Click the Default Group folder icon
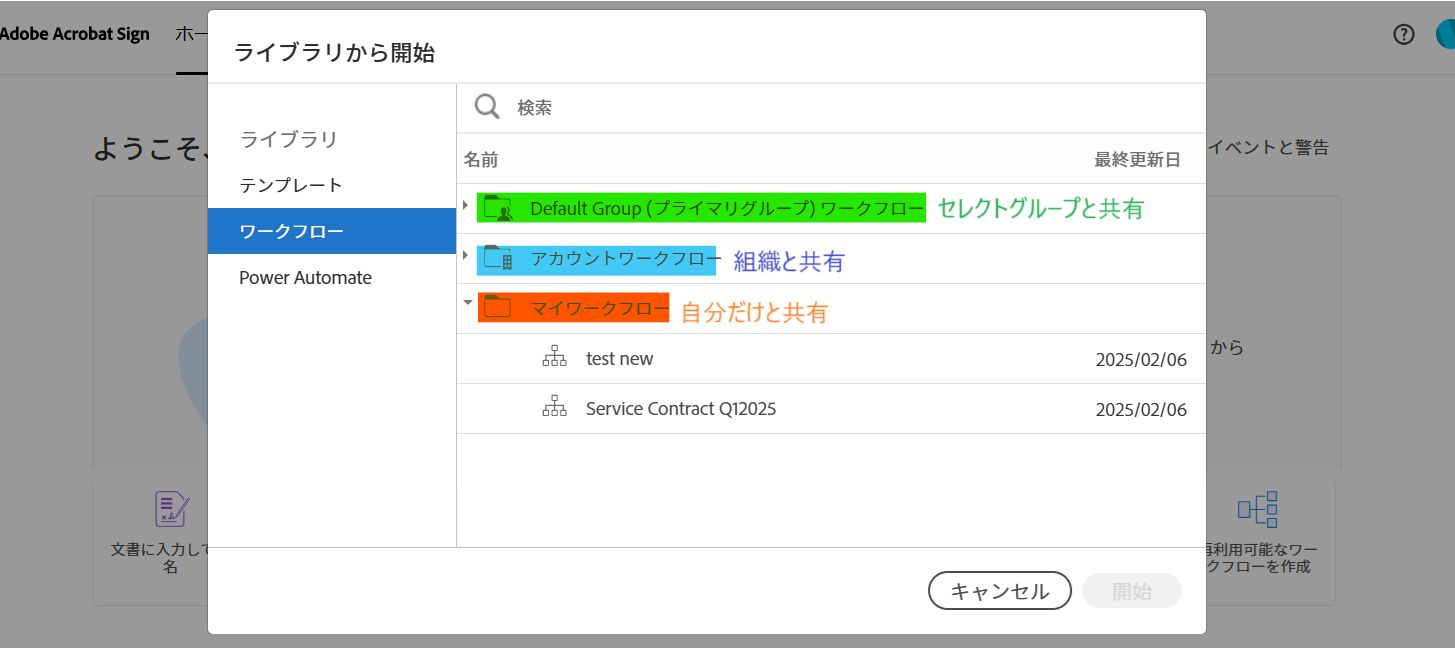 click(497, 208)
